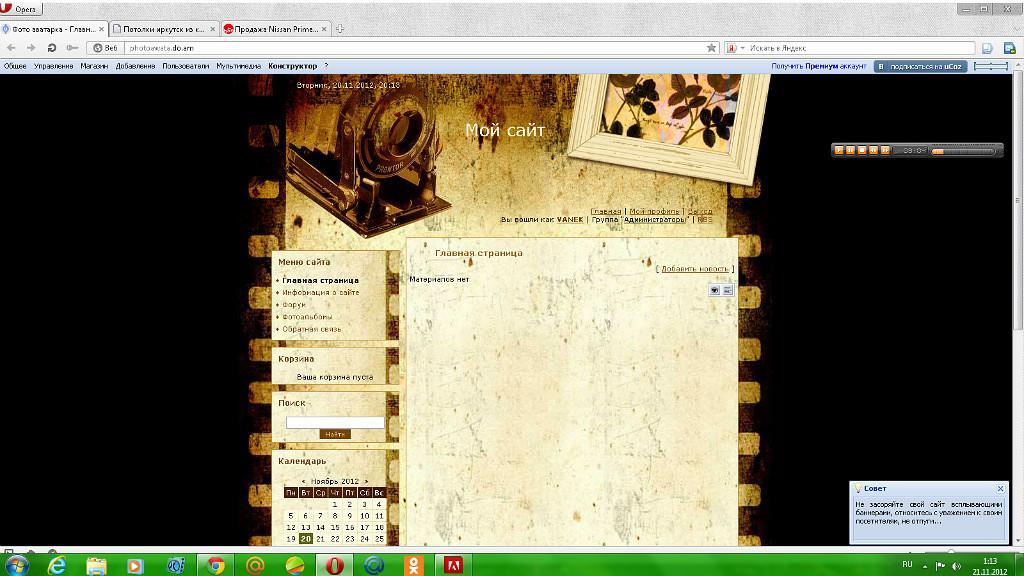1024x576 pixels.
Task: Open a new tab with plus button
Action: [340, 29]
